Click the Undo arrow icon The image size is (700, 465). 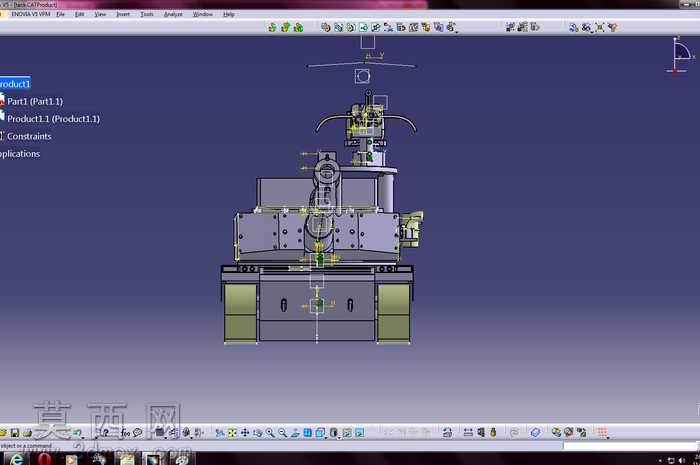pyautogui.click(x=78, y=432)
